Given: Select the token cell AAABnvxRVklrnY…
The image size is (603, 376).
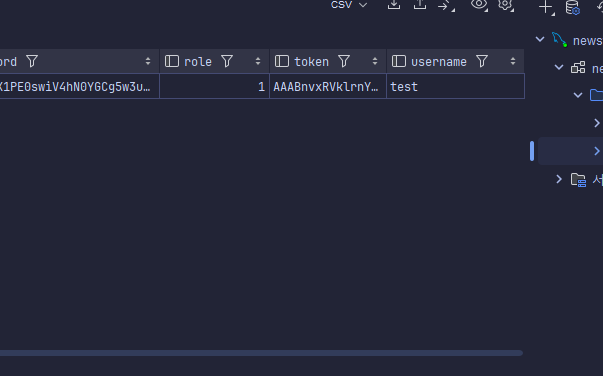Looking at the screenshot, I should [328, 87].
